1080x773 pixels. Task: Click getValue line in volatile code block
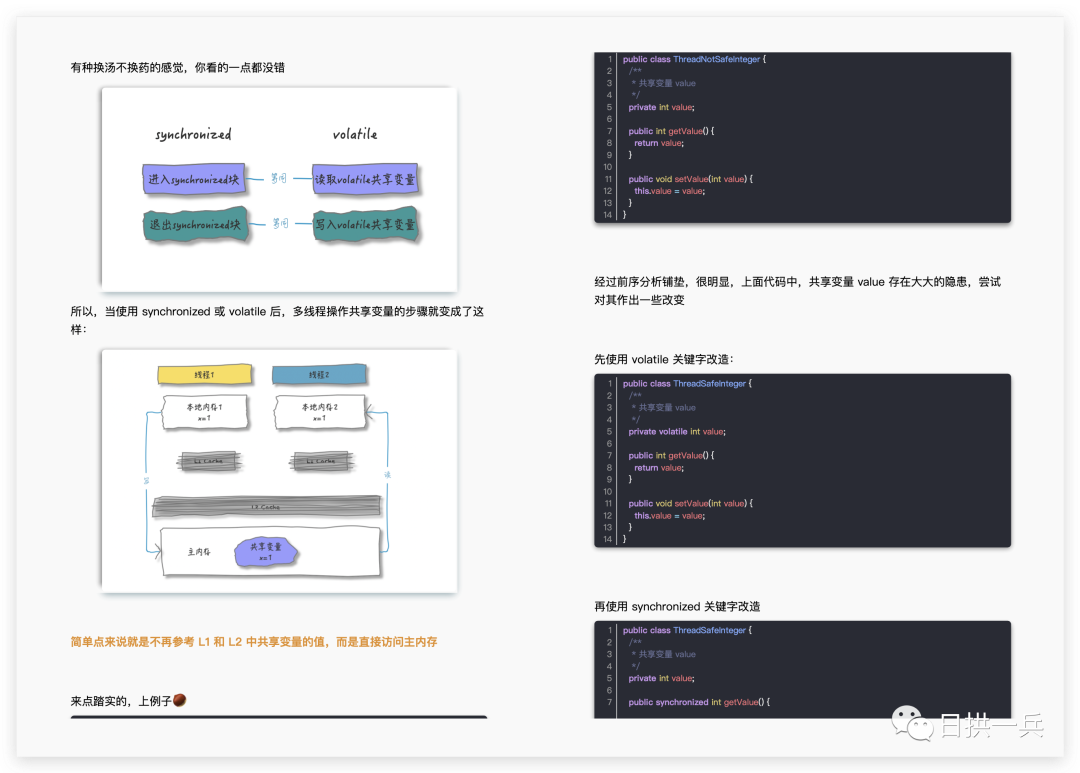click(x=672, y=455)
